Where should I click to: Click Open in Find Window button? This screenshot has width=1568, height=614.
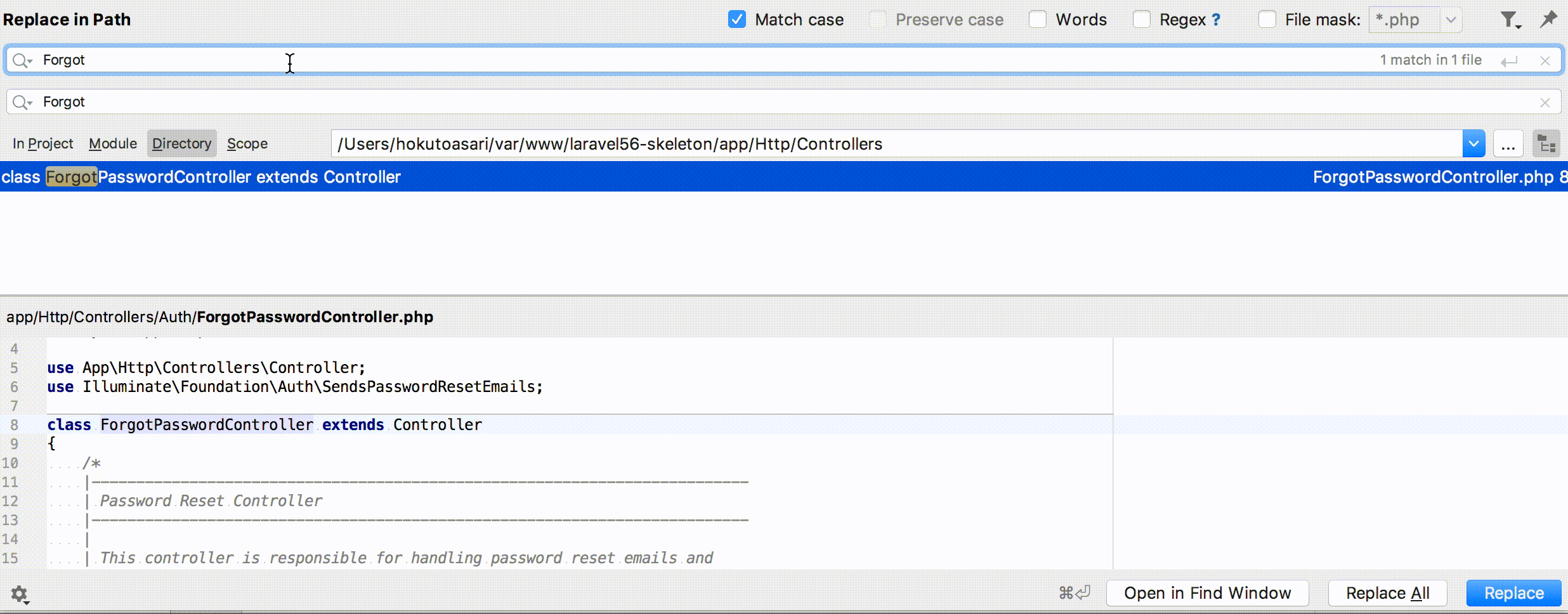point(1206,592)
